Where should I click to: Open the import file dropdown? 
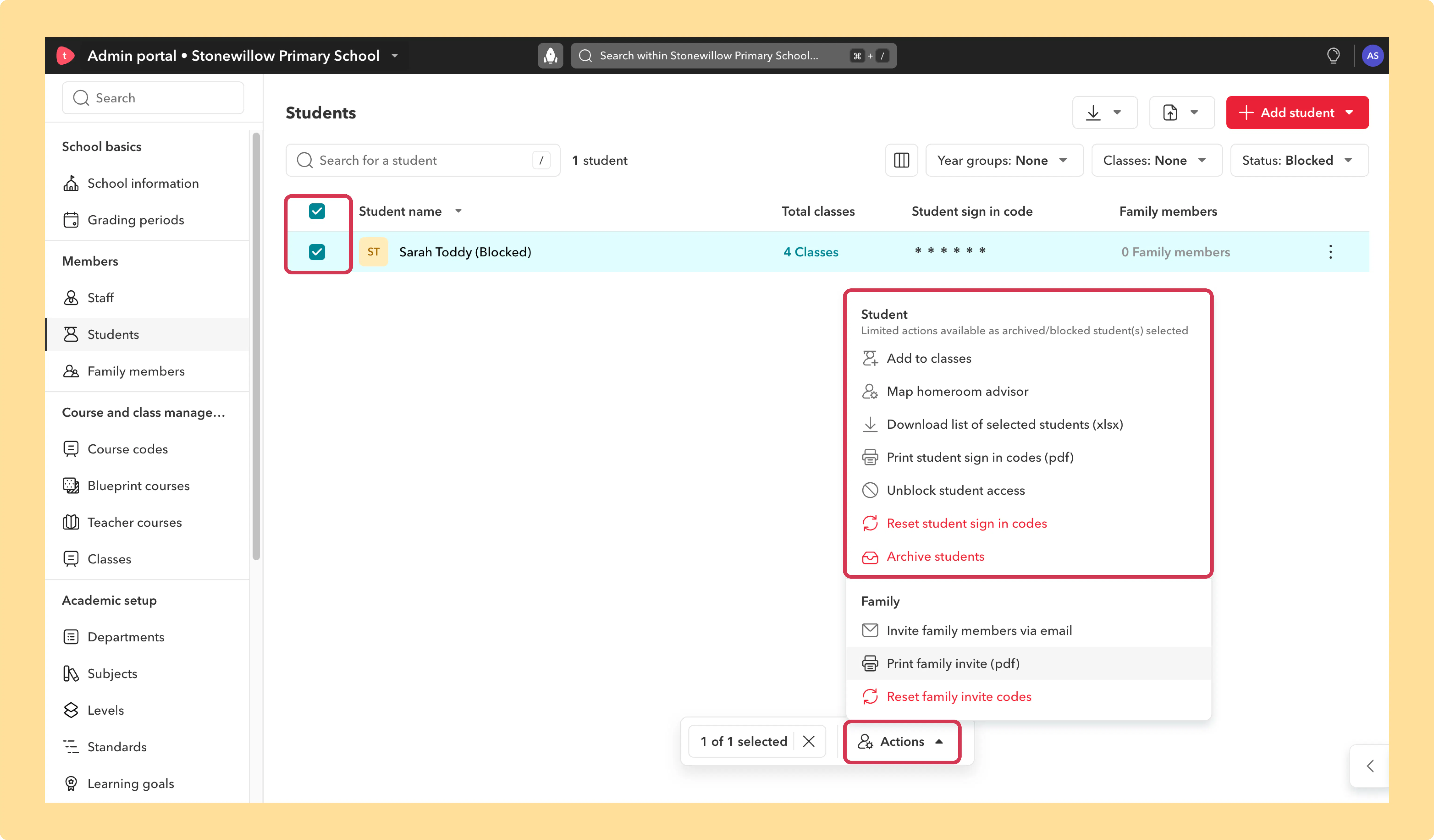pyautogui.click(x=1182, y=113)
